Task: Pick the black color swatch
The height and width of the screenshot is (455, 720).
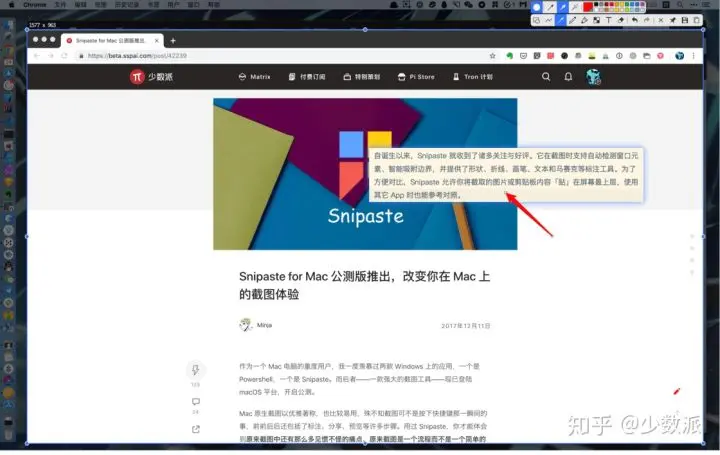Action: click(596, 4)
